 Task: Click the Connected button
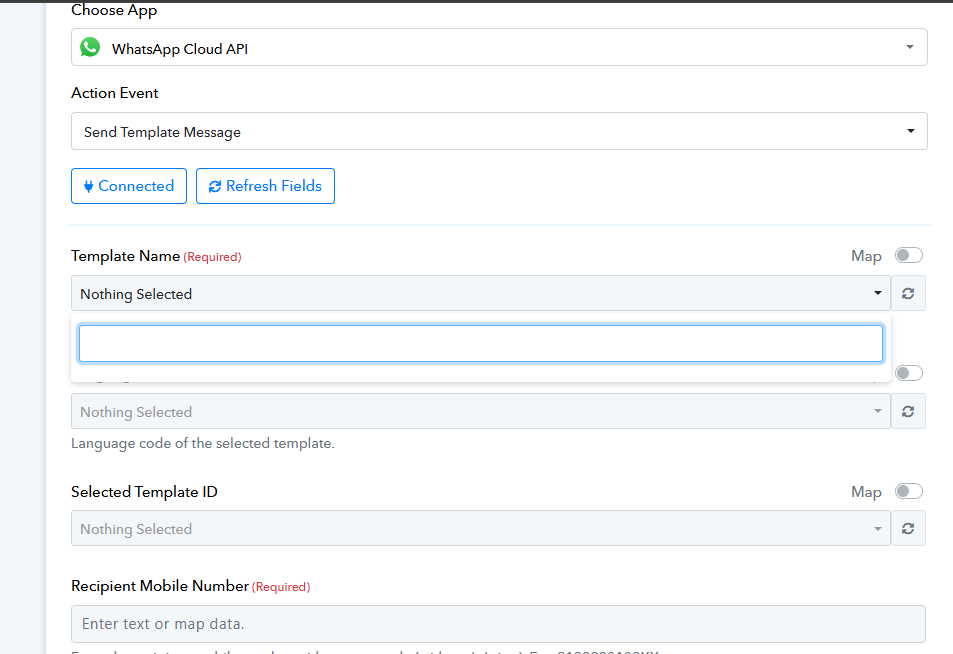coord(129,186)
